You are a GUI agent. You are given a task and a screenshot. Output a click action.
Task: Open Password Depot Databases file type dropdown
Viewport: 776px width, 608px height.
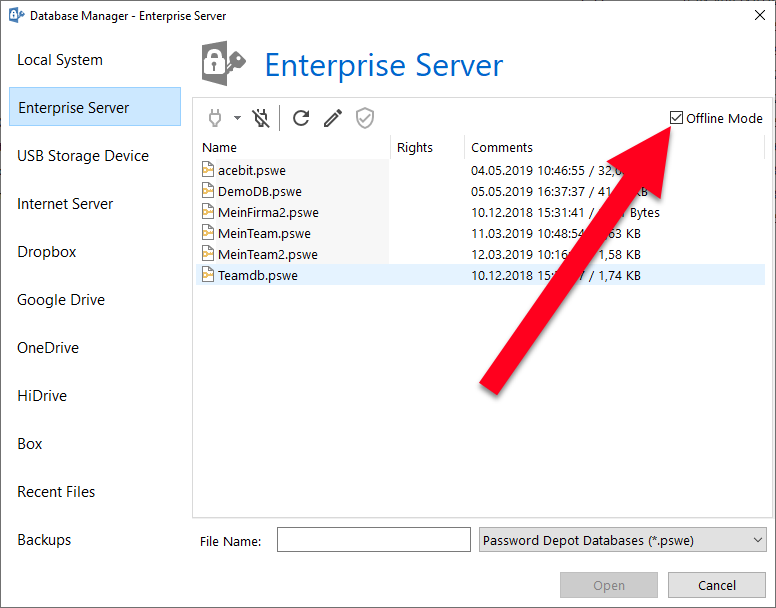point(623,540)
